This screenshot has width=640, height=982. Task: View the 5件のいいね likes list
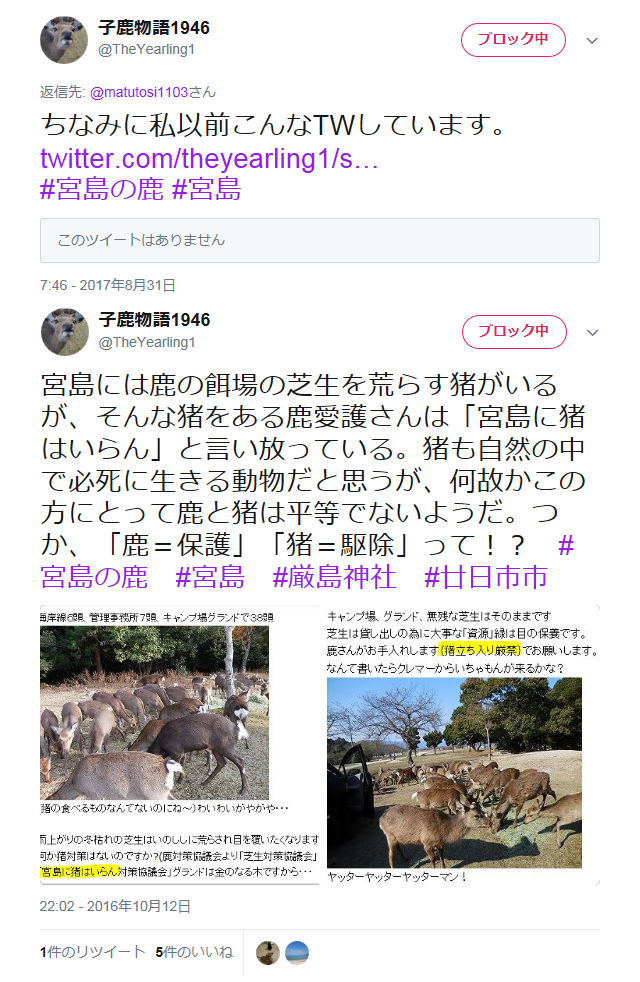194,952
